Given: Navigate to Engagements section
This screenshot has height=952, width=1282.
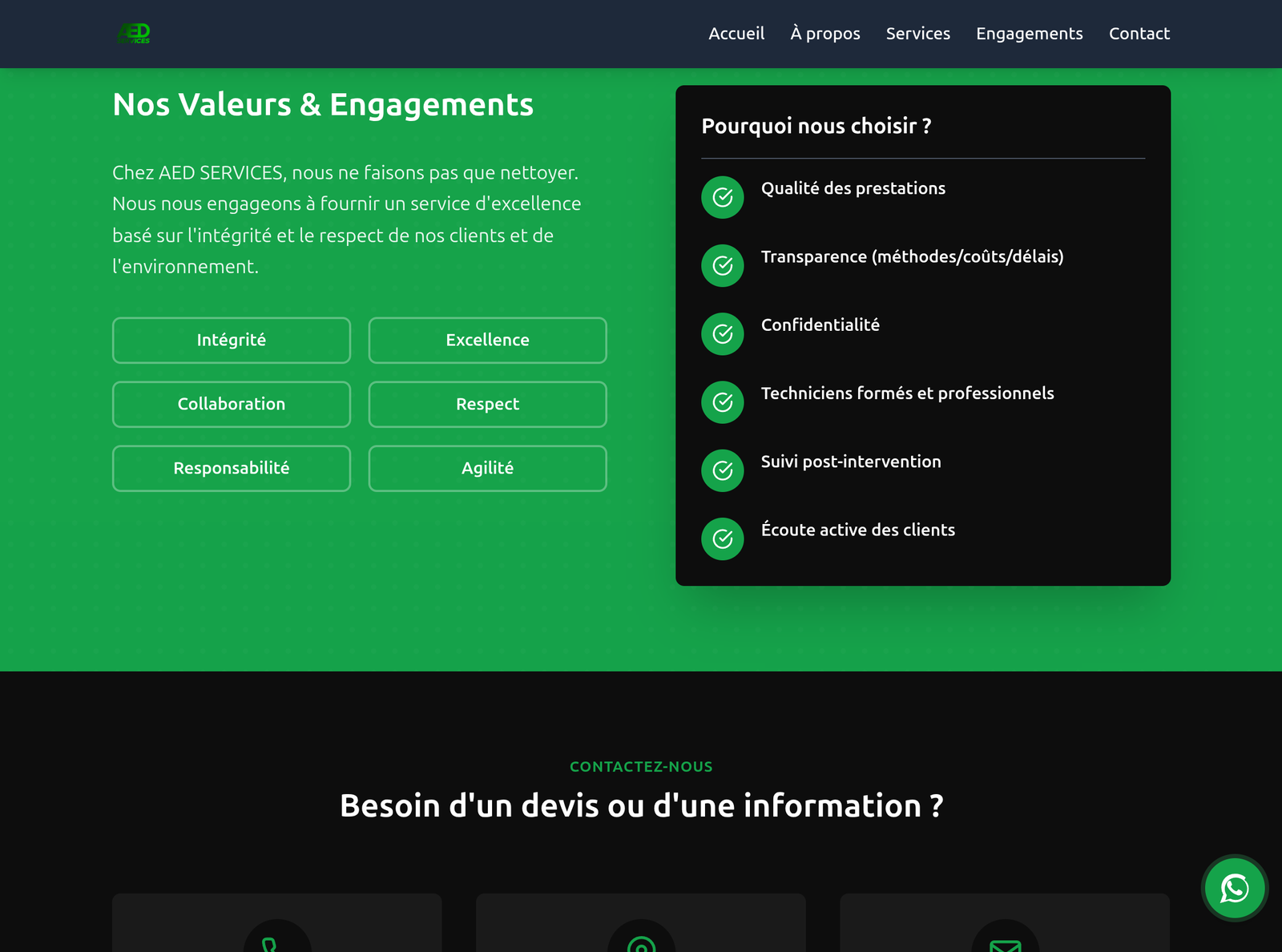Looking at the screenshot, I should (1030, 34).
